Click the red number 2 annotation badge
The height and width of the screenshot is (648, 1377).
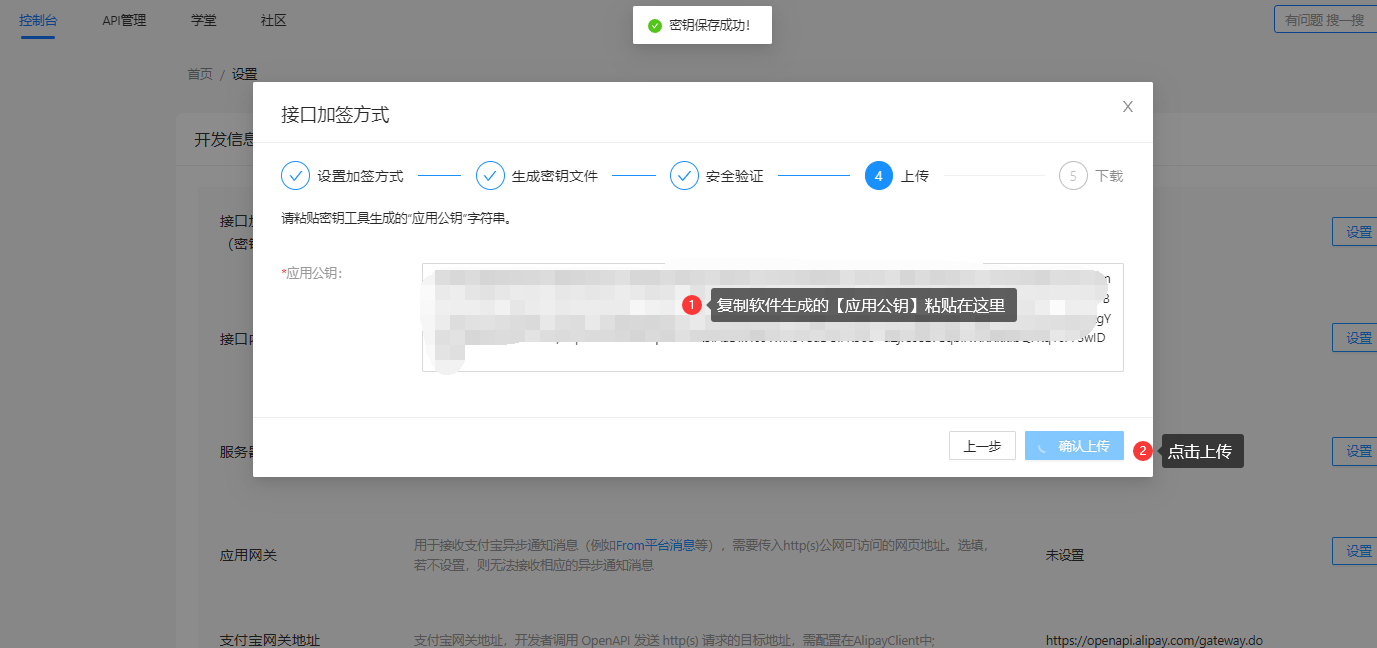[x=1143, y=451]
